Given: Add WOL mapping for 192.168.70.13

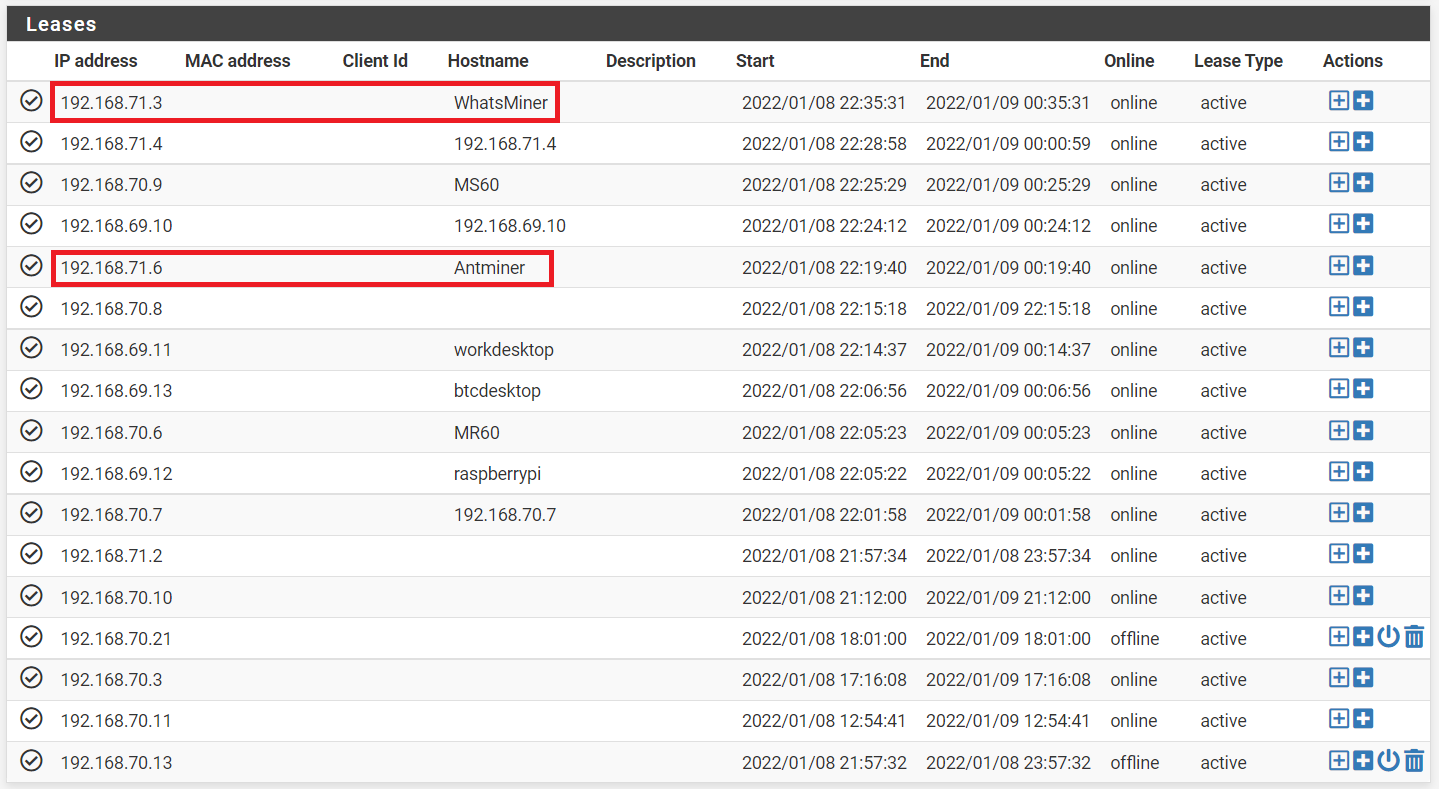Looking at the screenshot, I should coord(1363,761).
